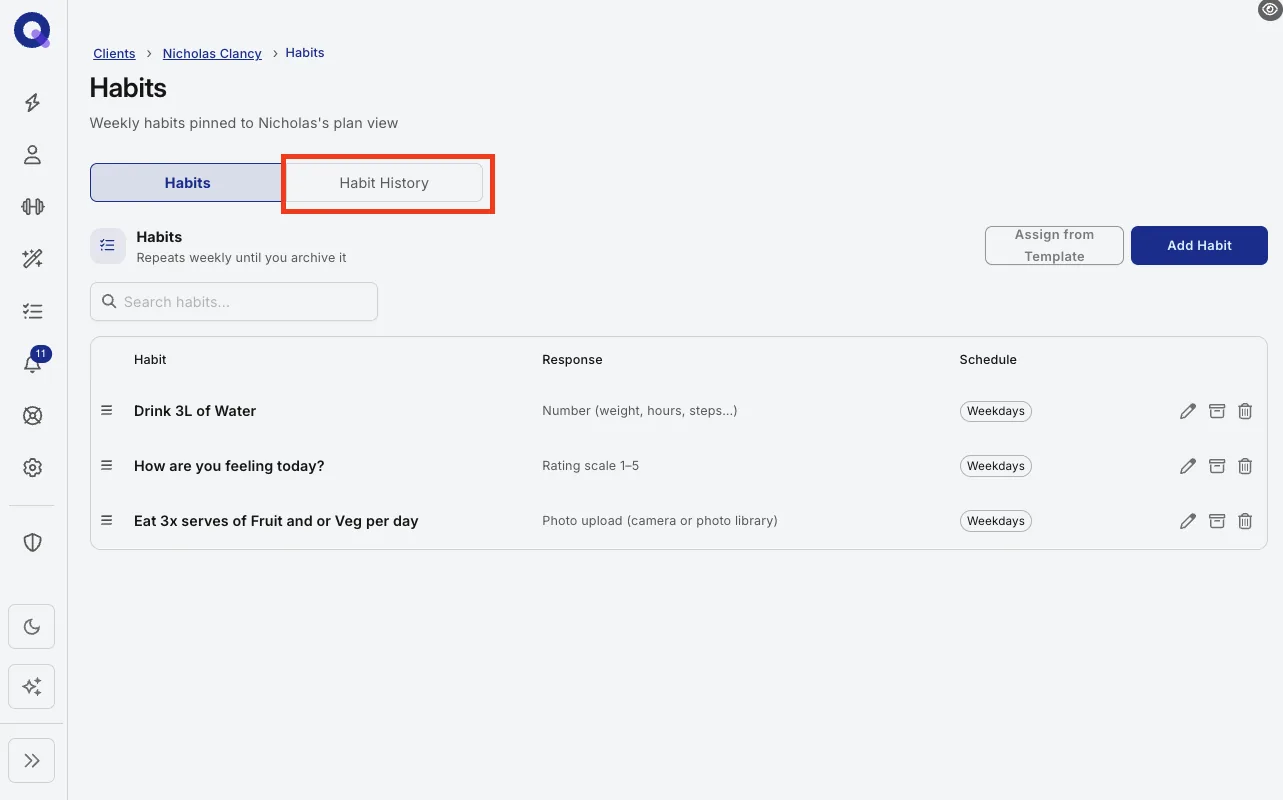Open the lifebuoy support sidebar icon

[x=32, y=415]
